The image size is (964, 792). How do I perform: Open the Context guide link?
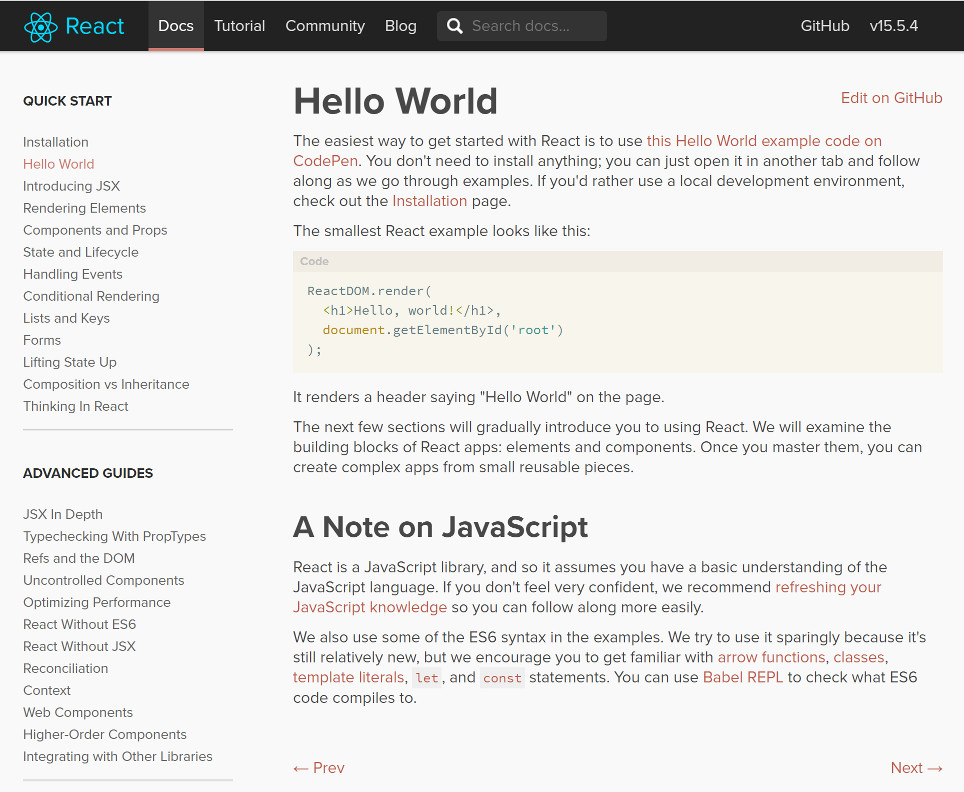(x=47, y=691)
